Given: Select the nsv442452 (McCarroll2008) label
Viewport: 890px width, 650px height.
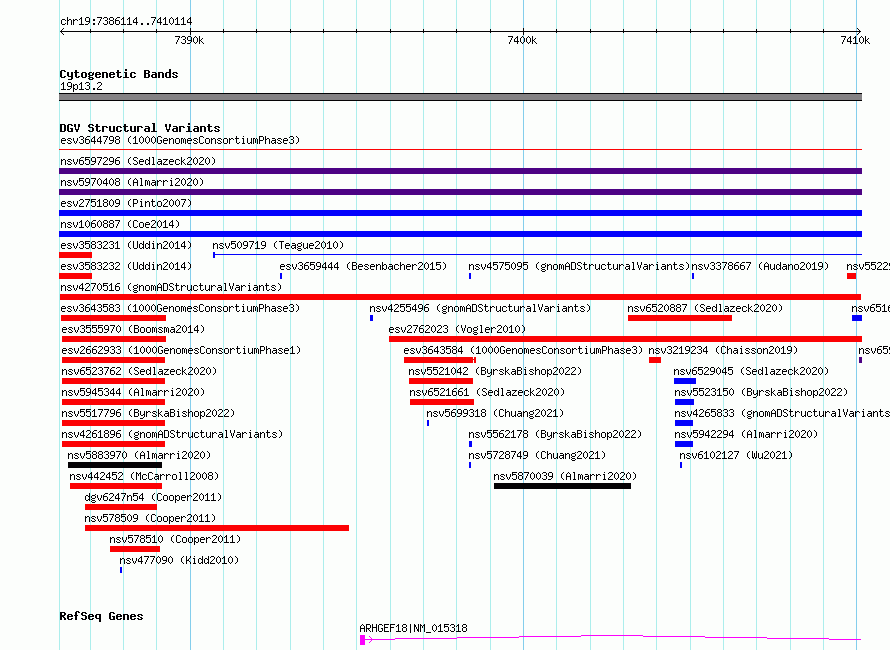Looking at the screenshot, I should coord(144,476).
